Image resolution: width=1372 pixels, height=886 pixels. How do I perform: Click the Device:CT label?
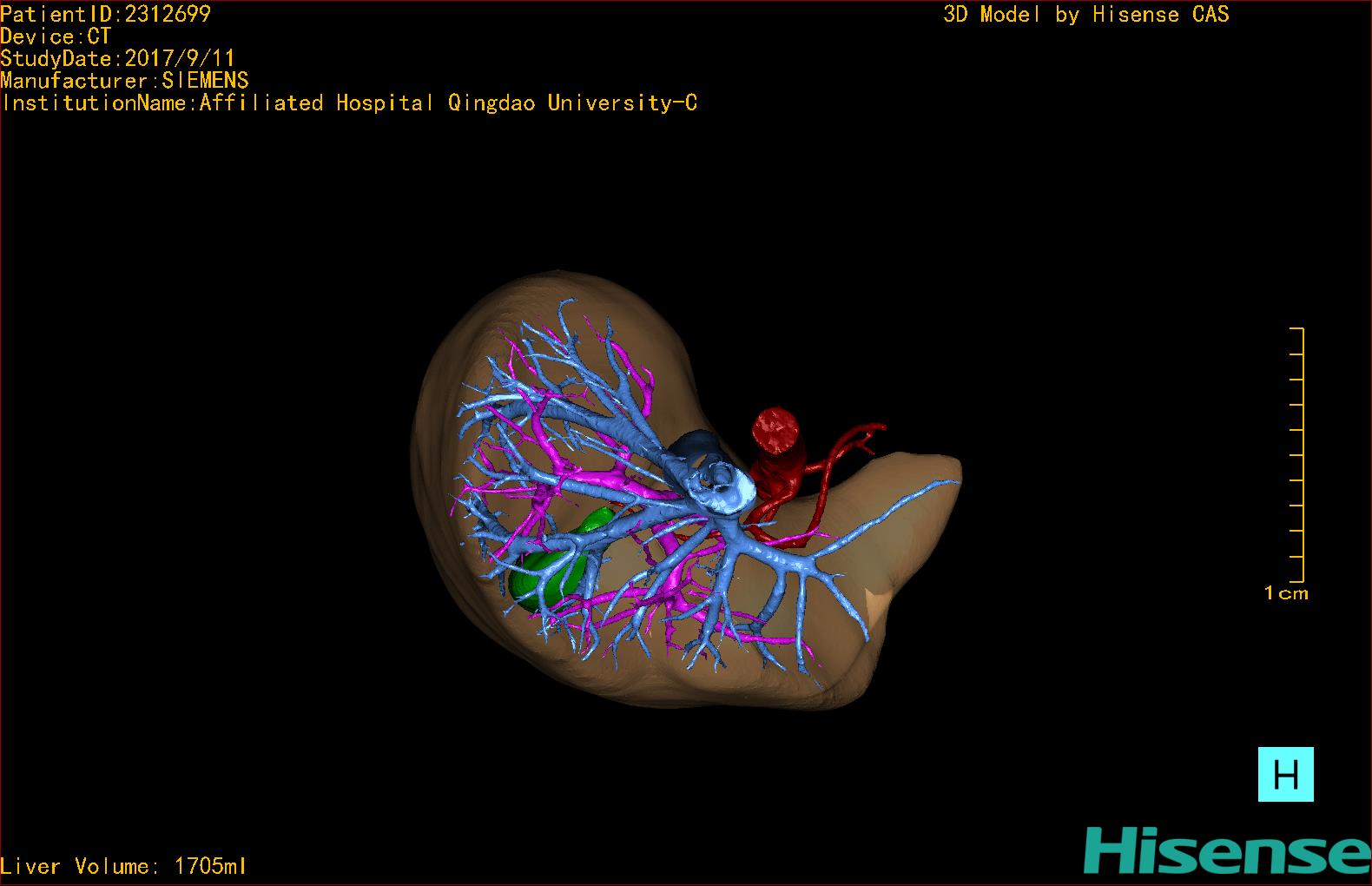tap(56, 36)
